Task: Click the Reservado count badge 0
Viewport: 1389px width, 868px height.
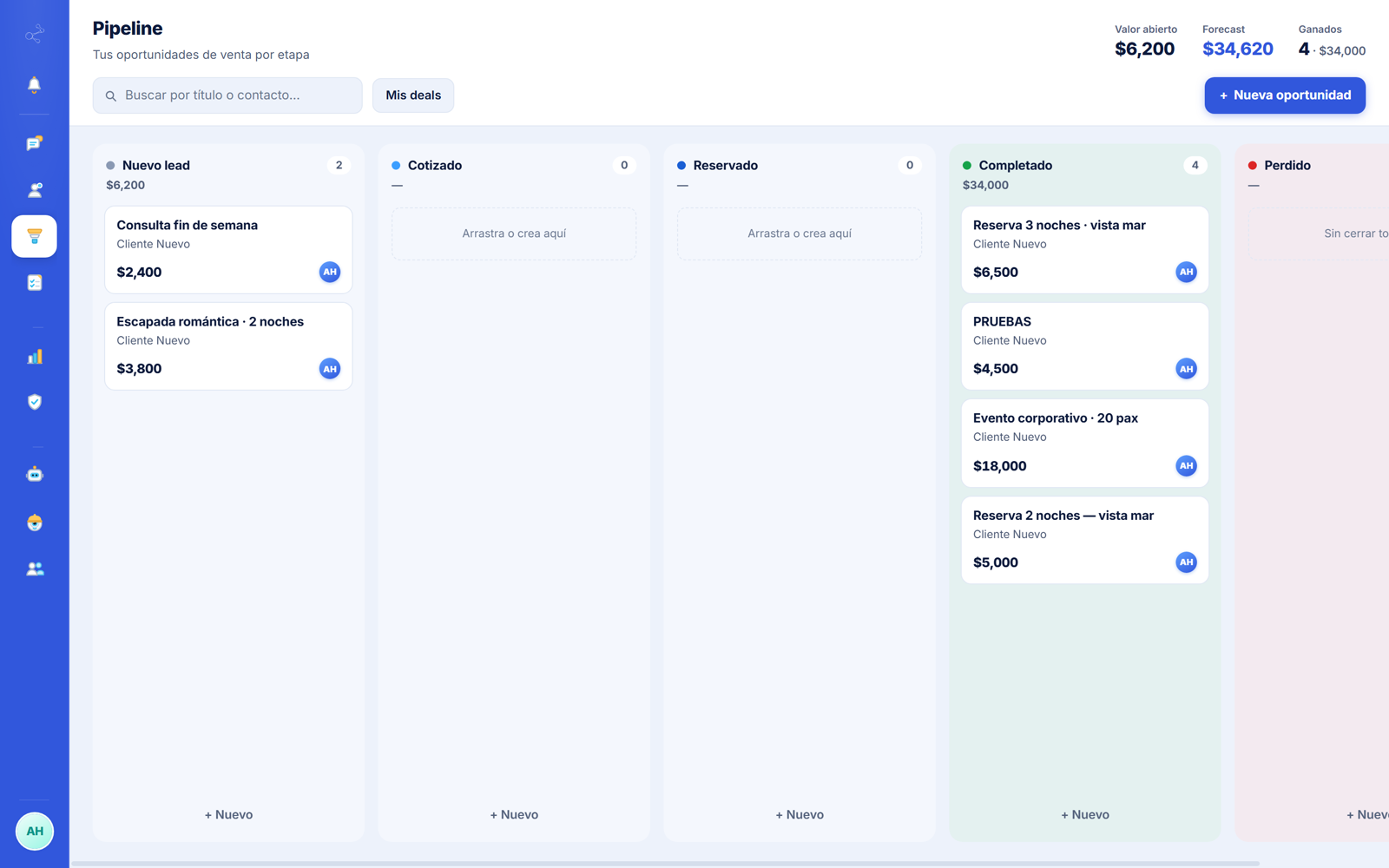Action: [910, 165]
